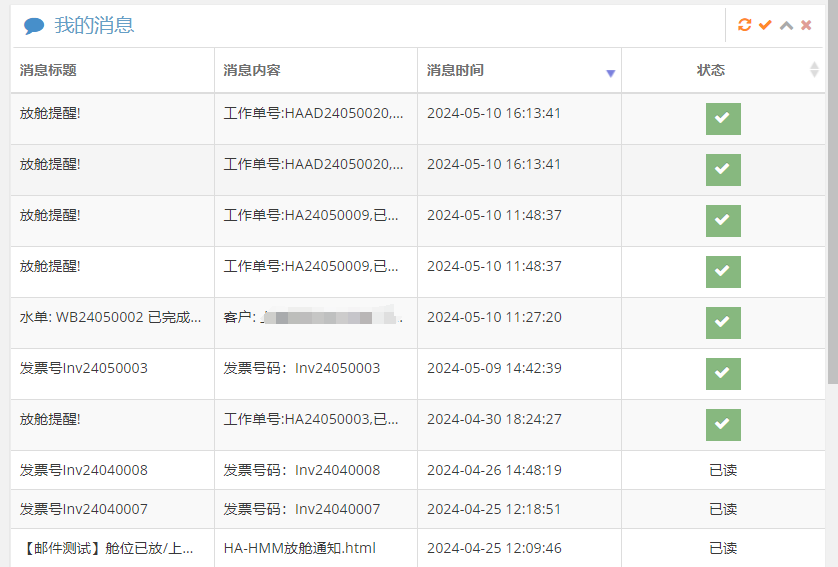Collapse the 我的消息 panel with the chevron

tap(786, 25)
